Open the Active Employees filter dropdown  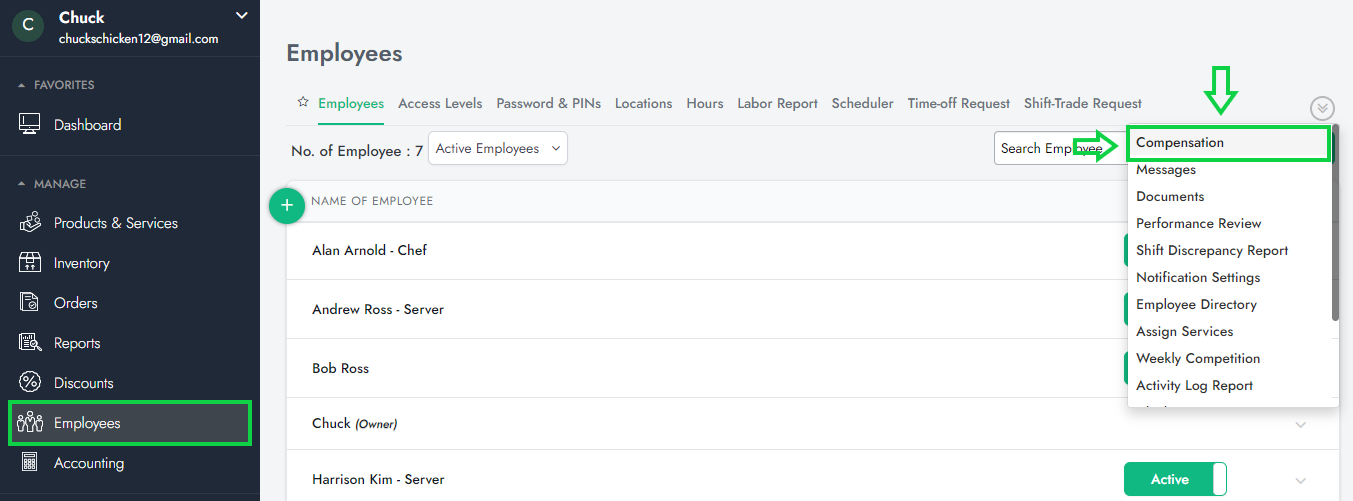tap(498, 149)
